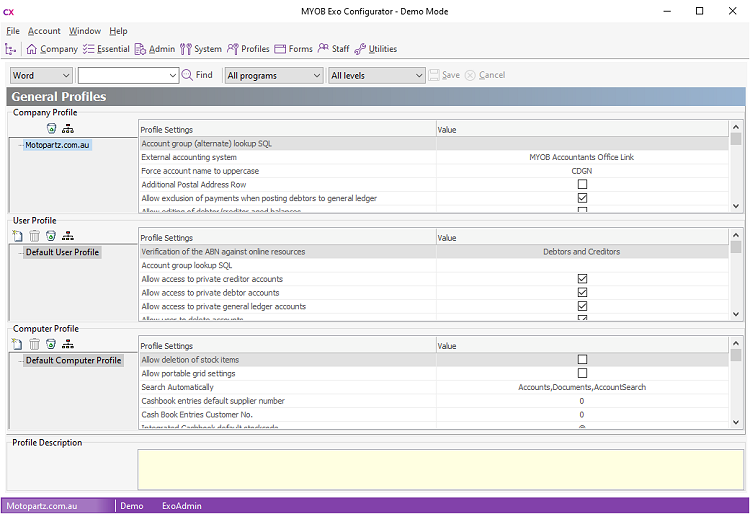Viewport: 750px width, 514px height.
Task: Select 'Force account name to uppercase' row
Action: pyautogui.click(x=434, y=171)
